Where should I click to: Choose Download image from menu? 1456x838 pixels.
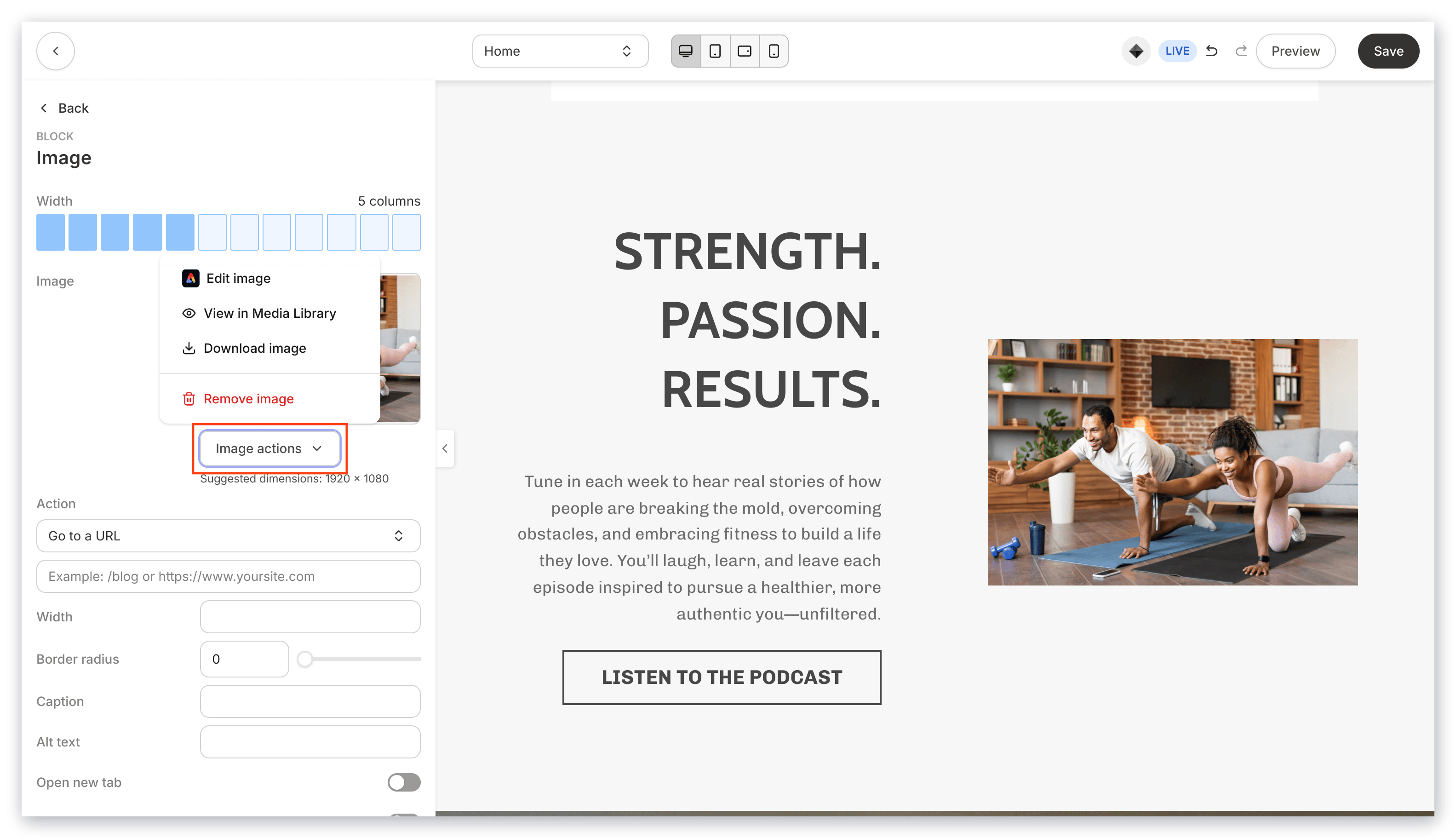(x=269, y=348)
